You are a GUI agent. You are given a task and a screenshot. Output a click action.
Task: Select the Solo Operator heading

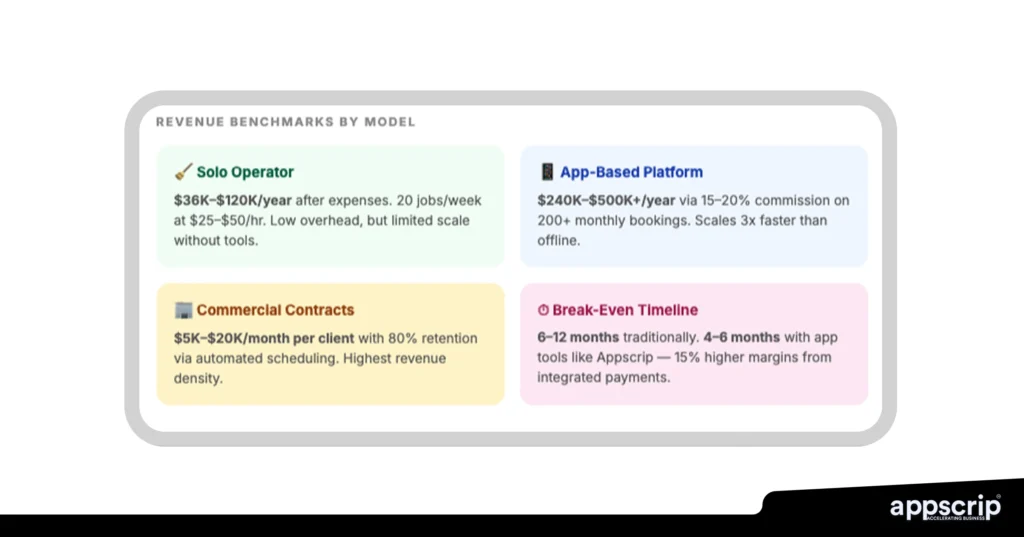(x=245, y=172)
